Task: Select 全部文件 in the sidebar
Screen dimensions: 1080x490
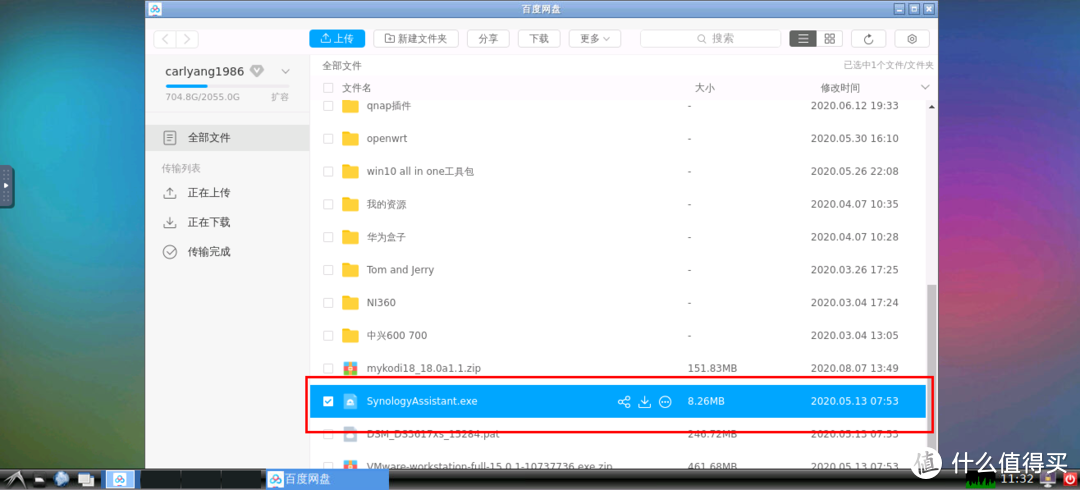Action: click(x=227, y=138)
